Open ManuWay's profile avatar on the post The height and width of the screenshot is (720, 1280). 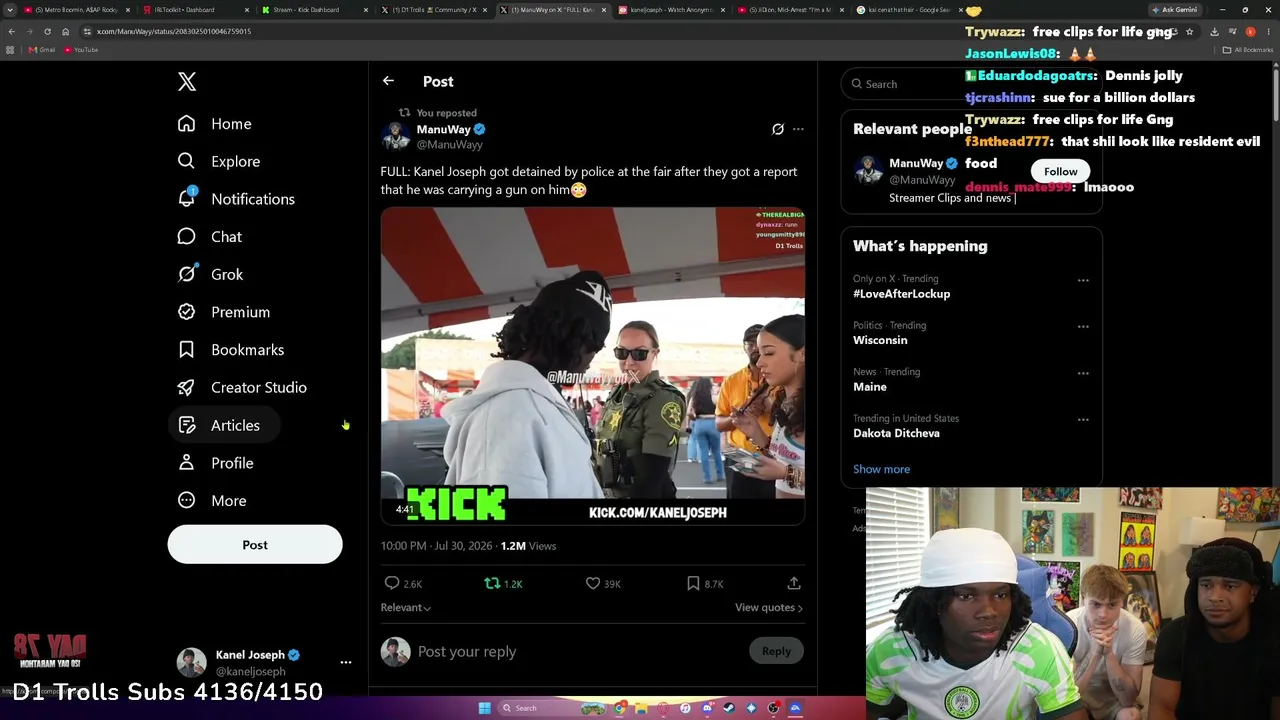396,136
